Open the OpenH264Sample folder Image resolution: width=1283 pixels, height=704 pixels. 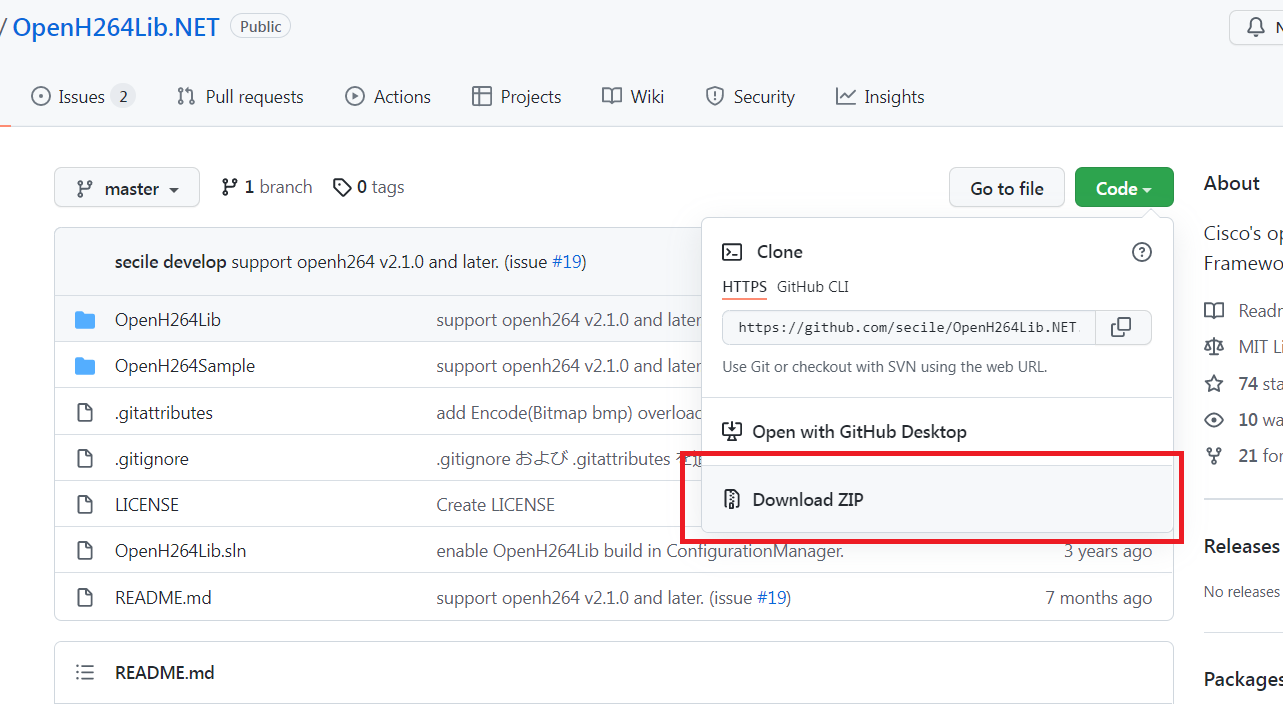click(x=185, y=366)
